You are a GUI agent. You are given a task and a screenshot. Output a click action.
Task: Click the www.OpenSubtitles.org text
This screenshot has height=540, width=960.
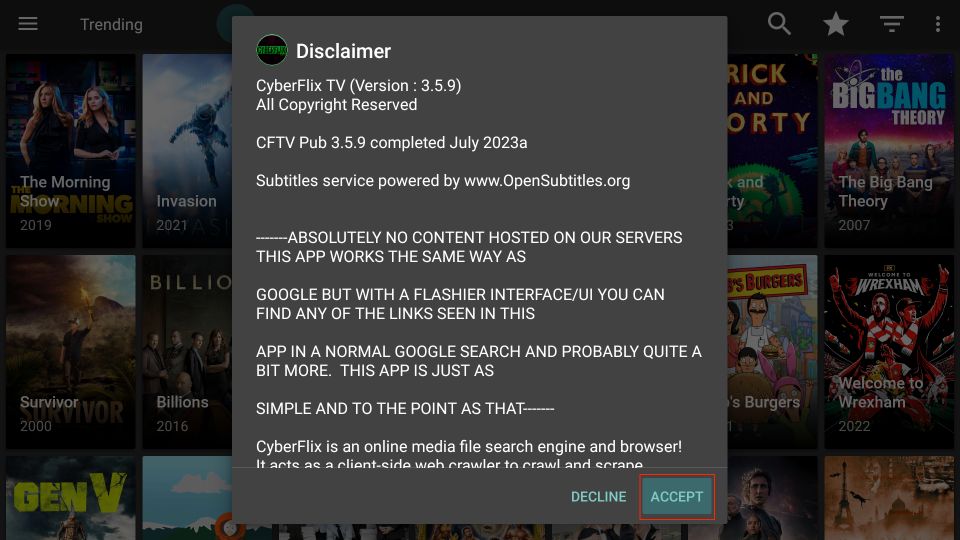pyautogui.click(x=547, y=181)
